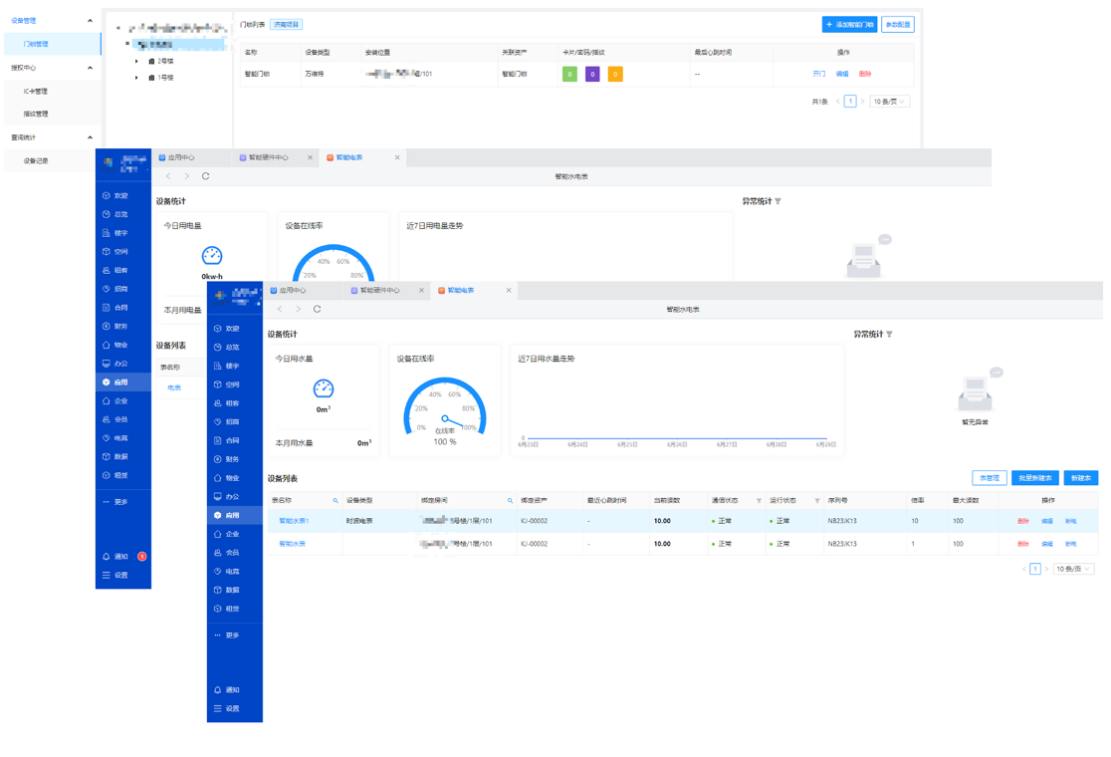Click the search icon in 表名称 column header

pyautogui.click(x=335, y=500)
